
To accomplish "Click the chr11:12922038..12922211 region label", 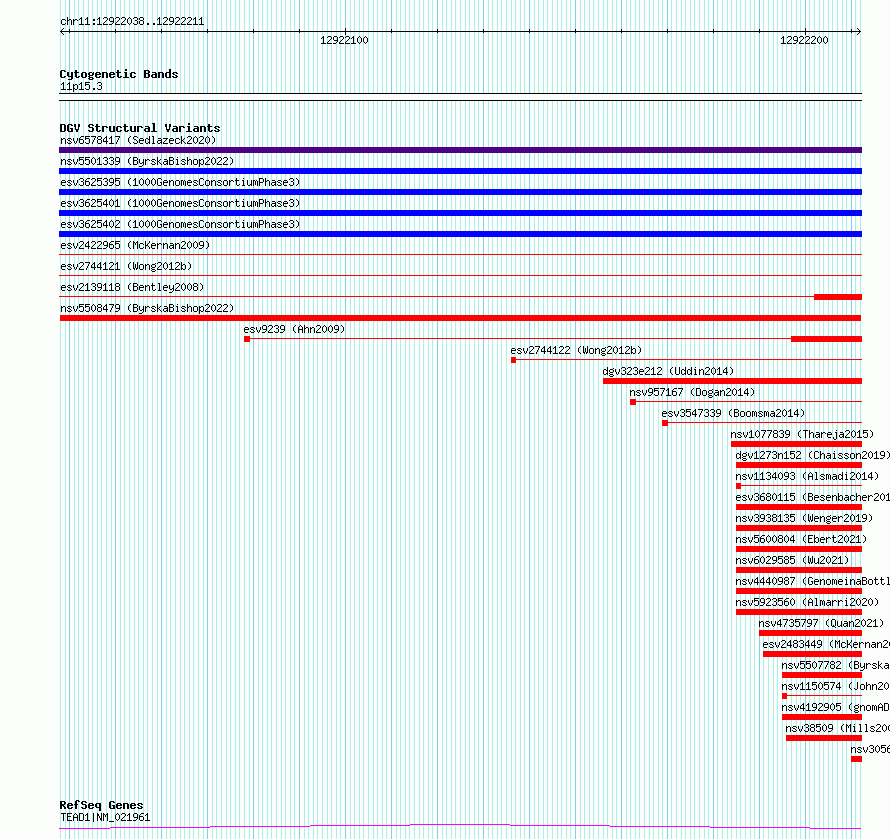I will tap(132, 22).
